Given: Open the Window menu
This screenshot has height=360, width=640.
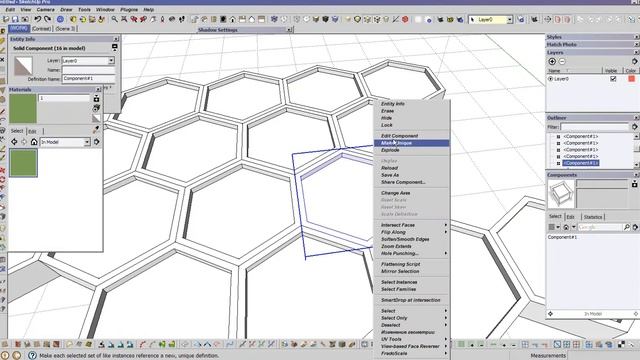Looking at the screenshot, I should pos(105,9).
